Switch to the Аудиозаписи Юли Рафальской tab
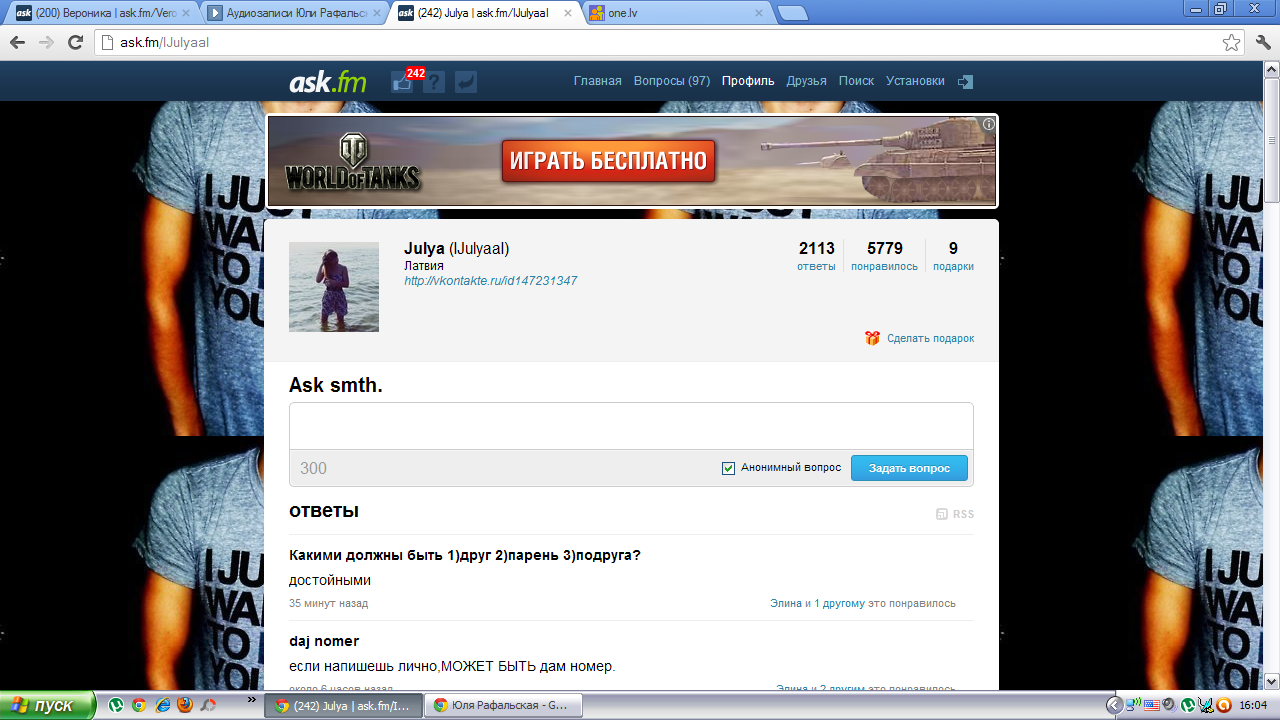 pyautogui.click(x=294, y=14)
